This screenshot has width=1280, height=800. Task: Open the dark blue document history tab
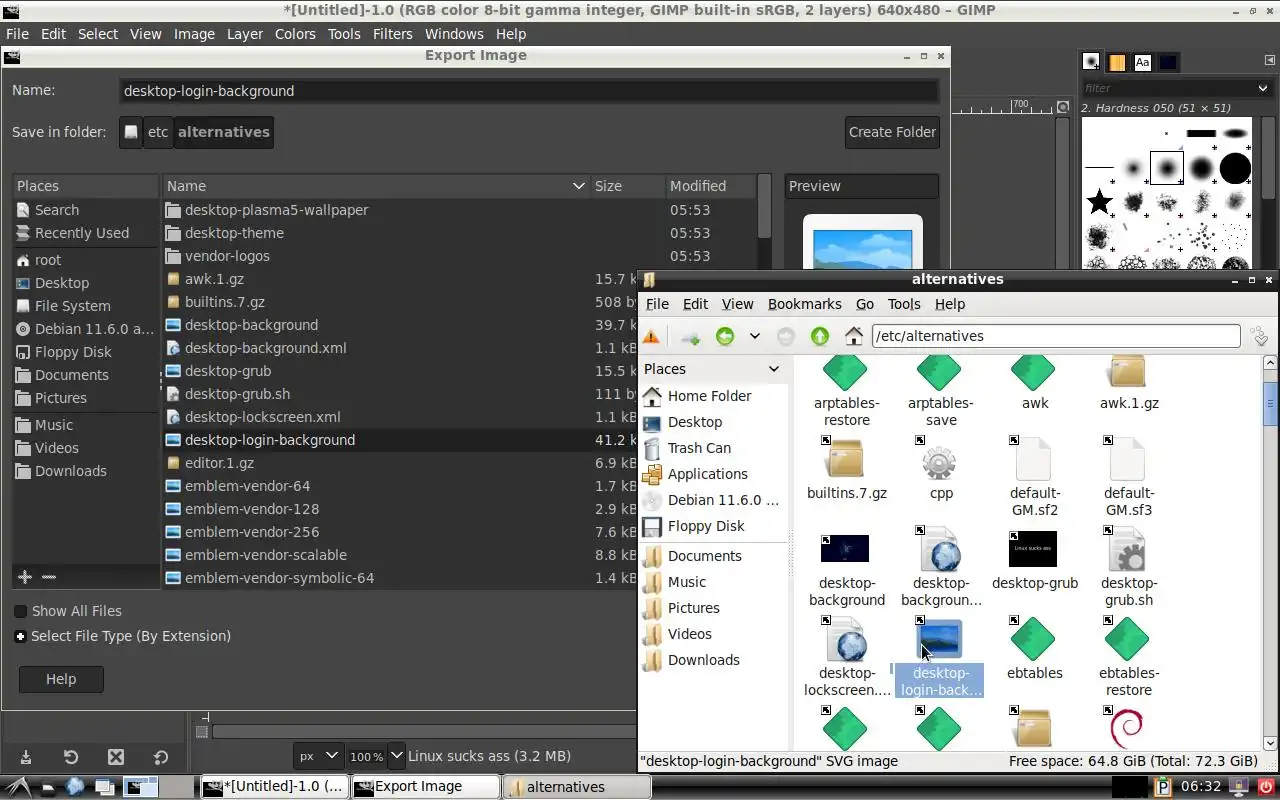(x=1168, y=62)
